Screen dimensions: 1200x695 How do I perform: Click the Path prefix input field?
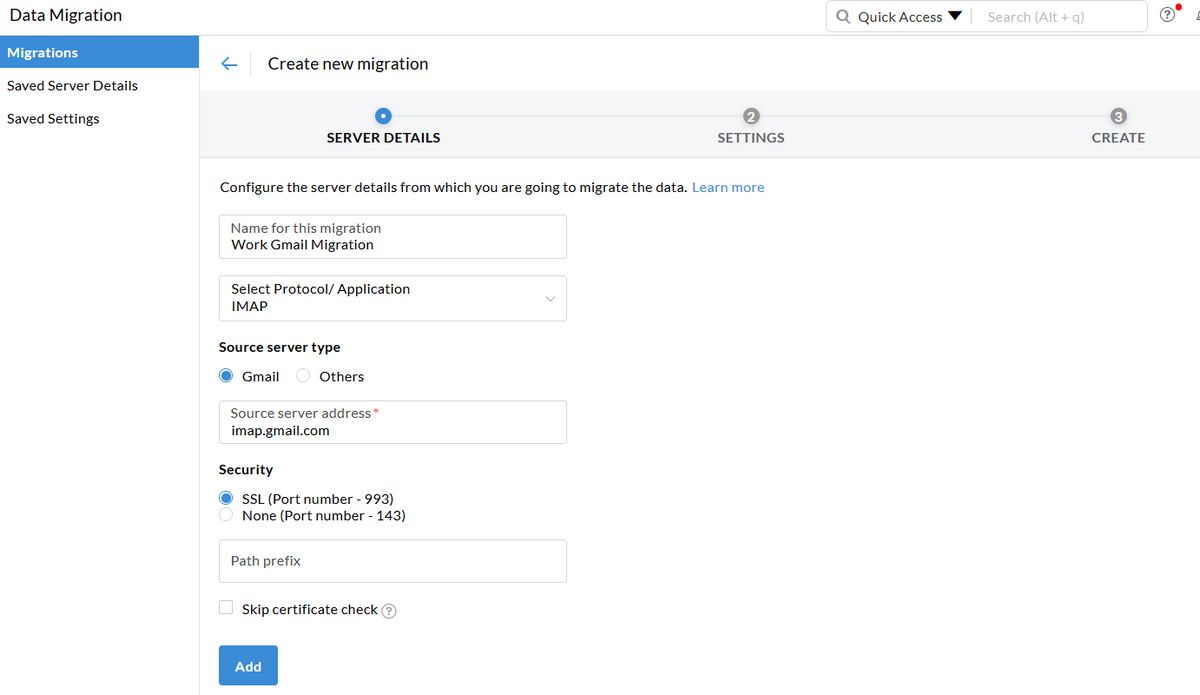[392, 561]
